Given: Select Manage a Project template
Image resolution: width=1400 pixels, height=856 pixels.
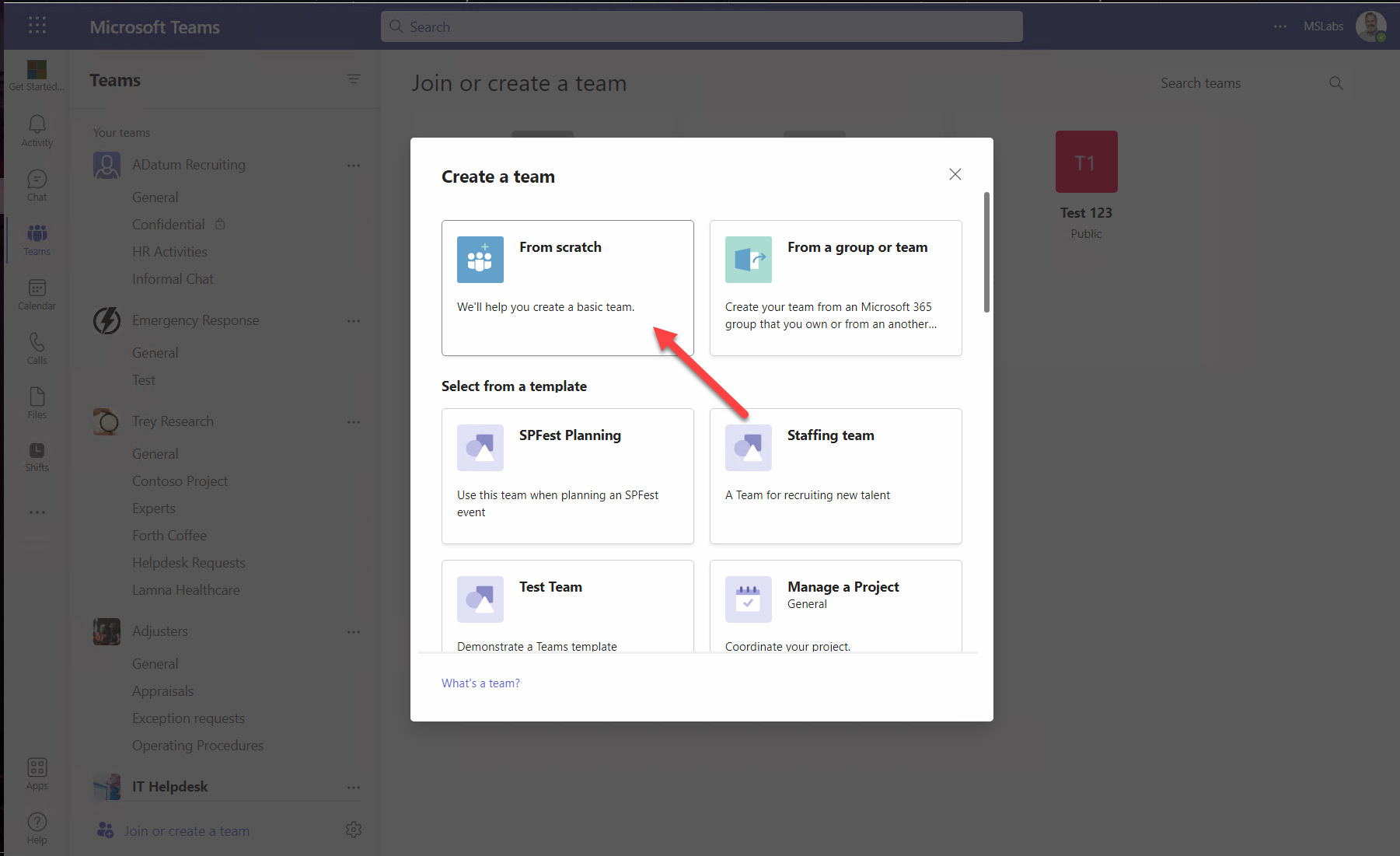Looking at the screenshot, I should tap(836, 606).
